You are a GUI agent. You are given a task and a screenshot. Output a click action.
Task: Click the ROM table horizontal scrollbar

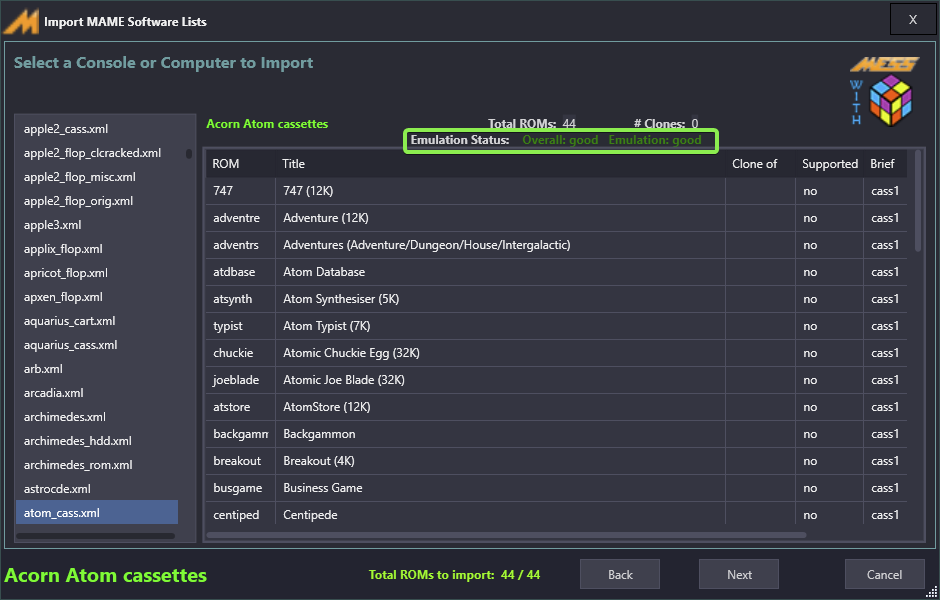click(x=507, y=535)
